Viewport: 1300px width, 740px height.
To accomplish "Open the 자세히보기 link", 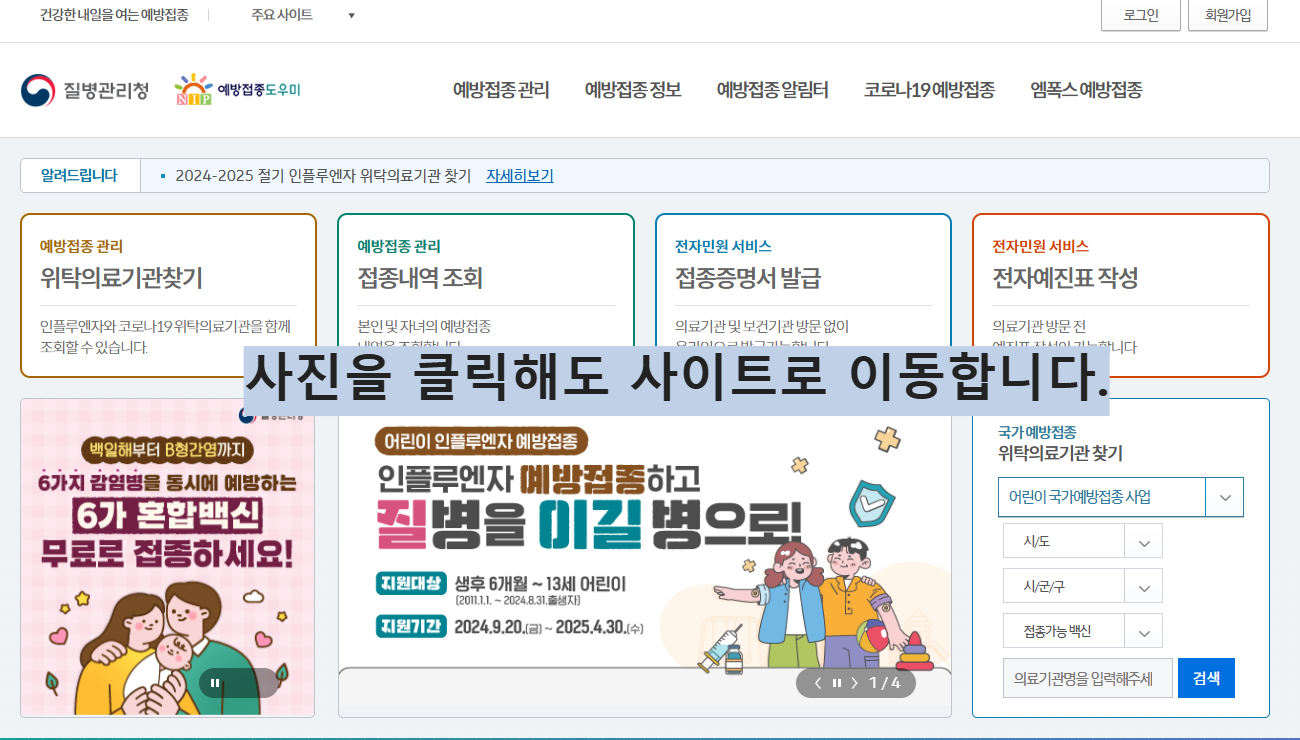I will (521, 175).
